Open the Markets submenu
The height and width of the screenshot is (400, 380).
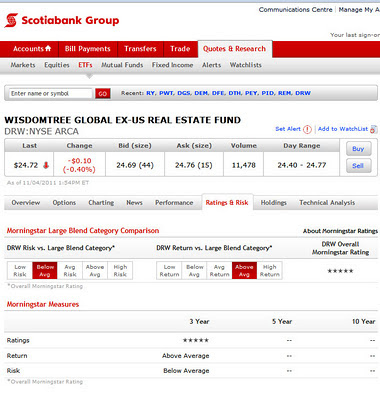[x=23, y=65]
